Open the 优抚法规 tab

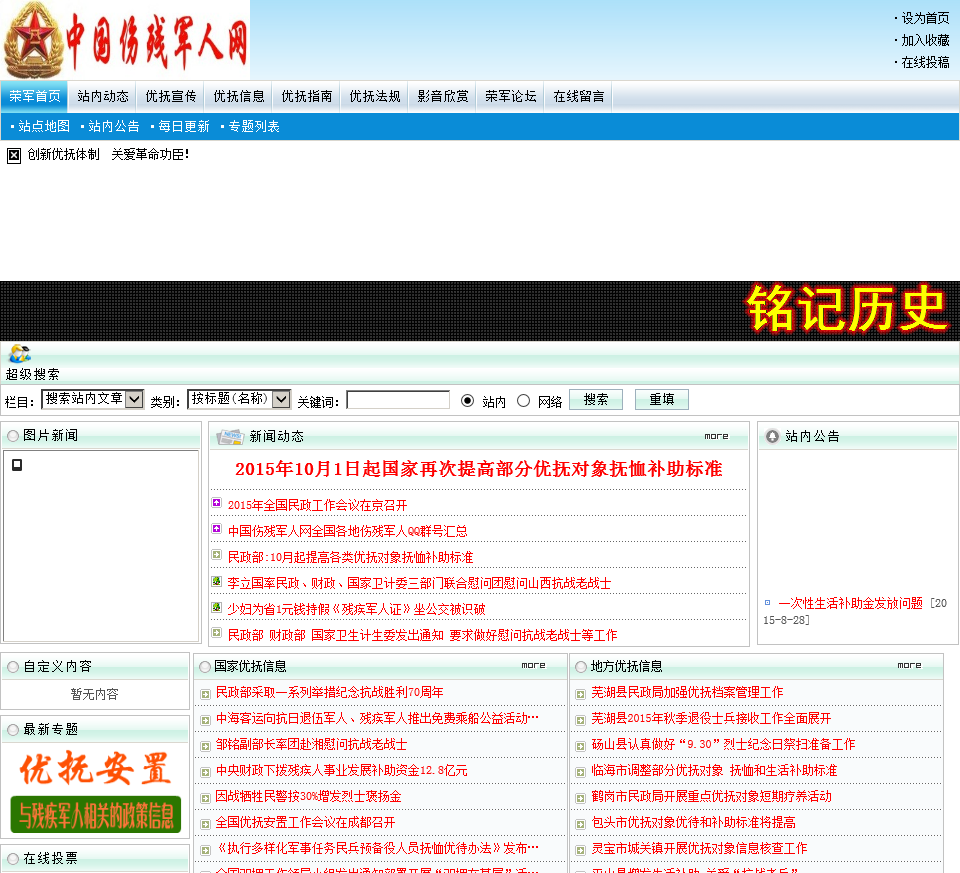click(x=375, y=96)
